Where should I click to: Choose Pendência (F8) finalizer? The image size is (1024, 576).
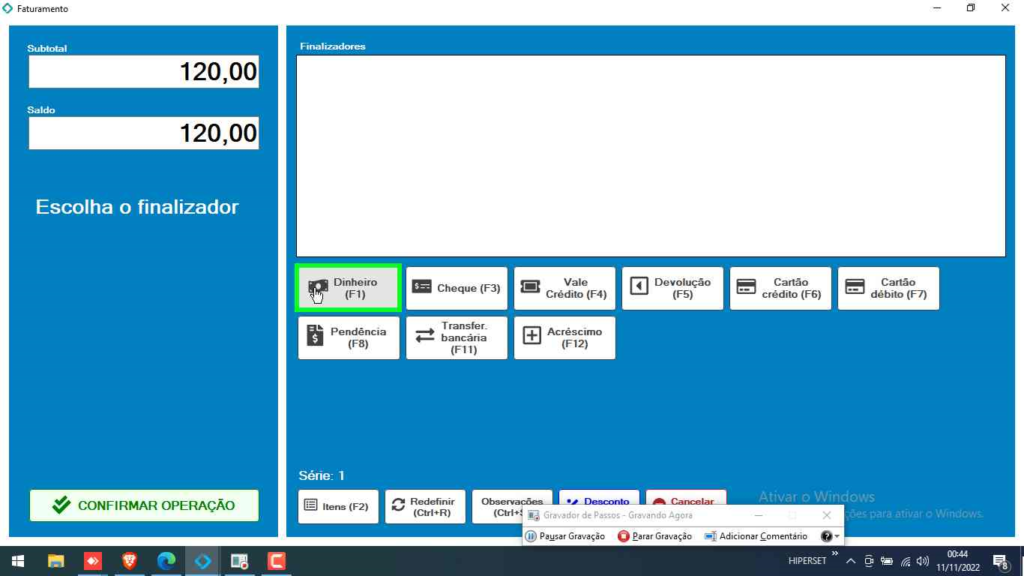pos(348,338)
